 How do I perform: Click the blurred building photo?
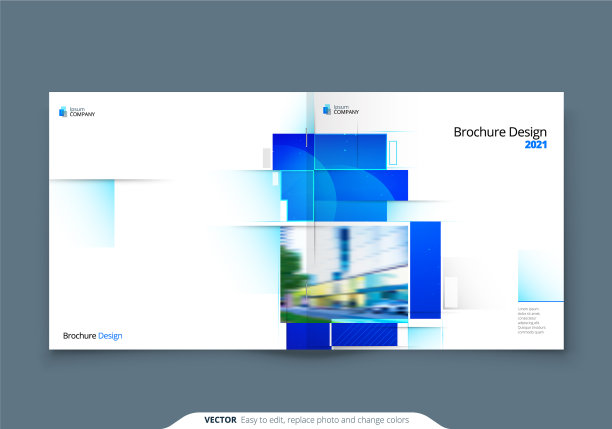point(344,273)
